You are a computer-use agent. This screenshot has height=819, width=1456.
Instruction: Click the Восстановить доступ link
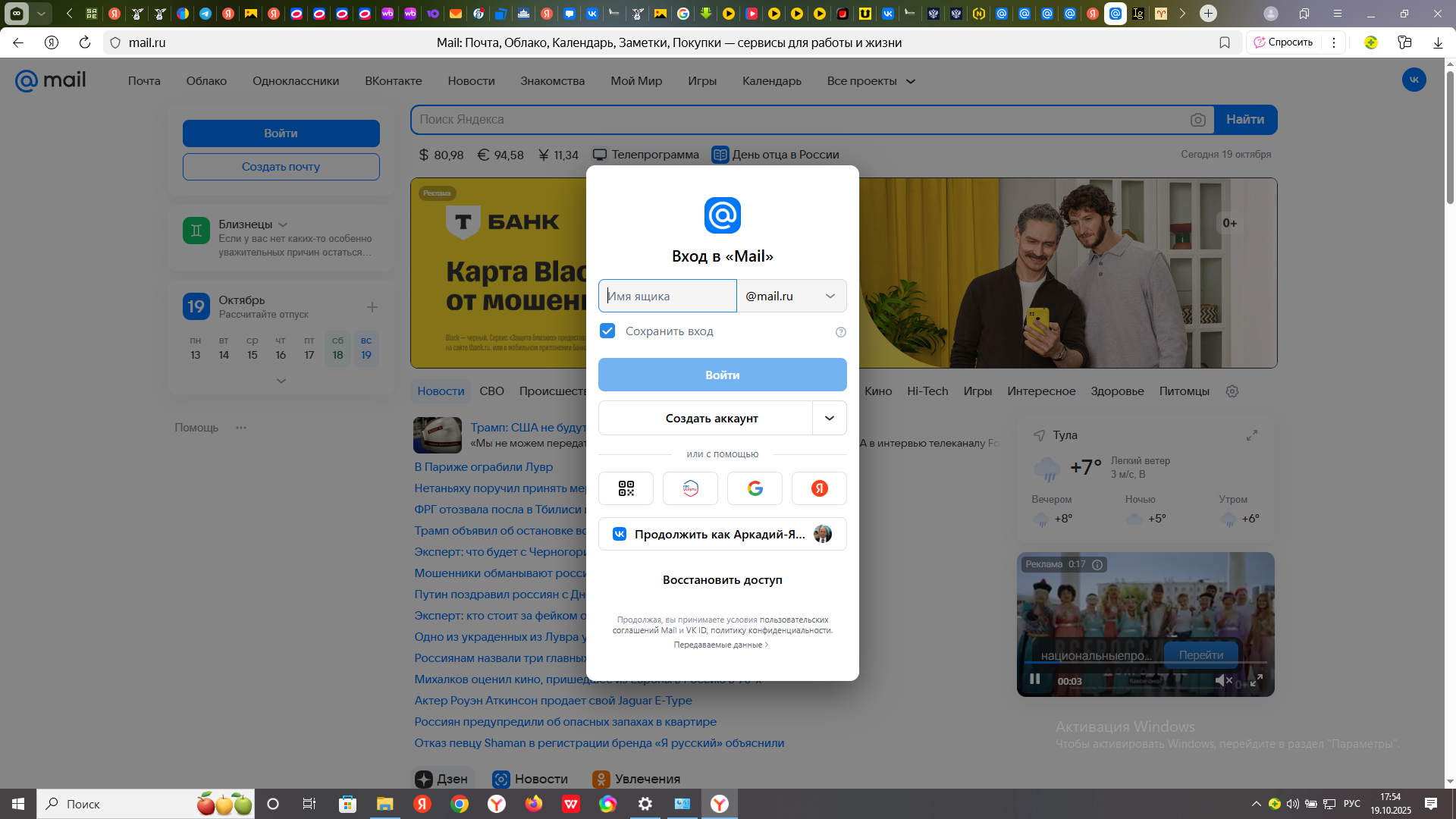722,580
